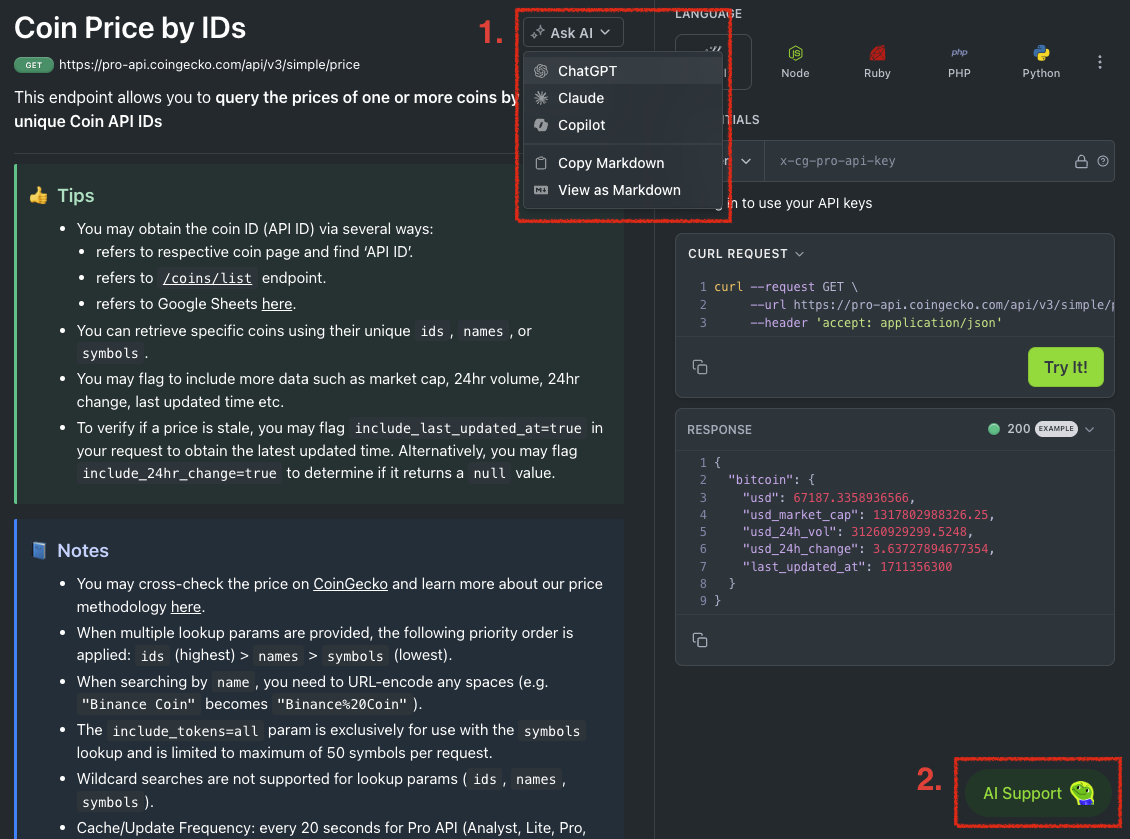Choose ChatGPT from Ask AI menu
Viewport: 1130px width, 839px height.
pyautogui.click(x=623, y=71)
